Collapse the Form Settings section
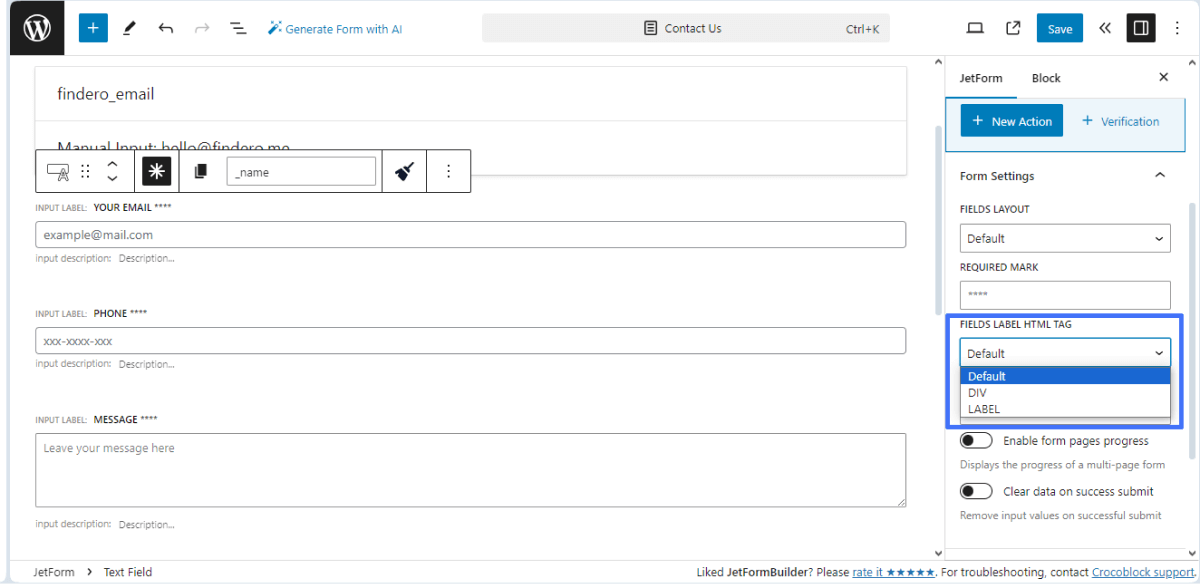 point(1159,175)
